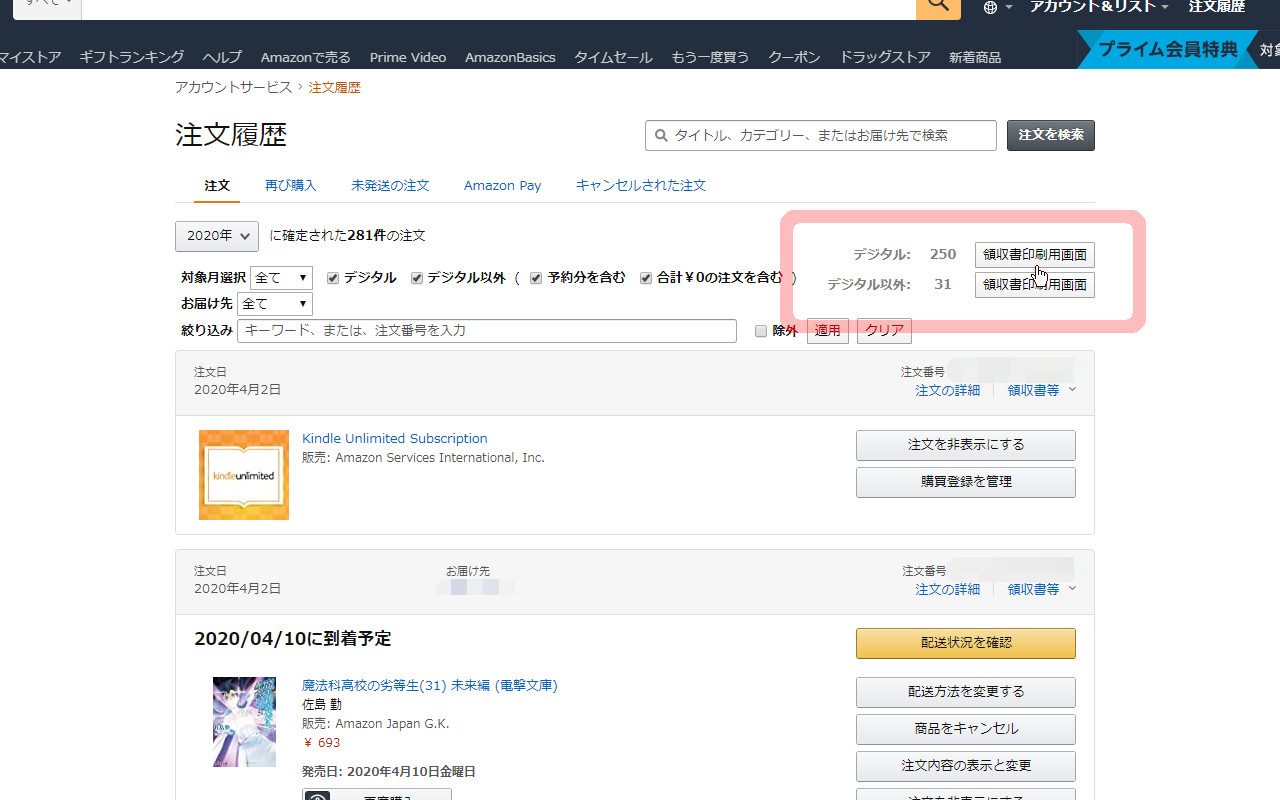
Task: Open アカウント&リスト menu
Action: pyautogui.click(x=1100, y=7)
